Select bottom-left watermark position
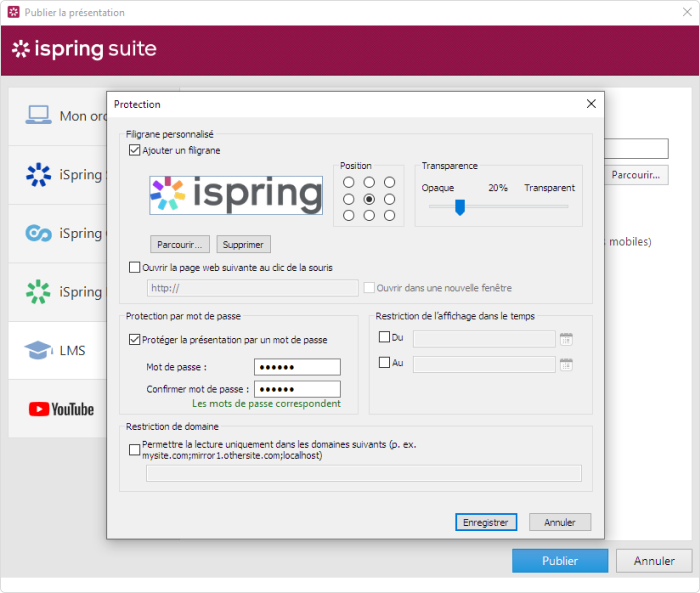This screenshot has height=593, width=700. 349,215
